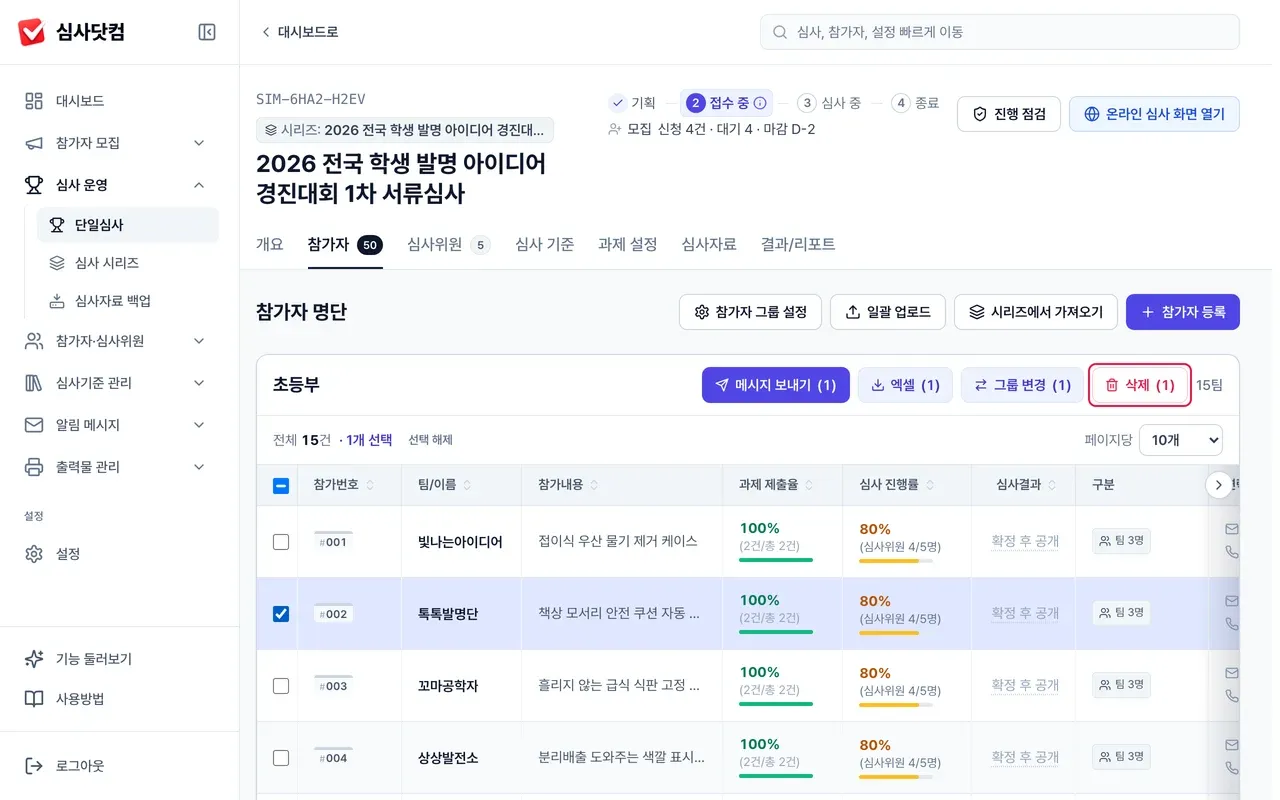Delete selected participant with 삭제 (1)
The image size is (1280, 800).
(1140, 385)
